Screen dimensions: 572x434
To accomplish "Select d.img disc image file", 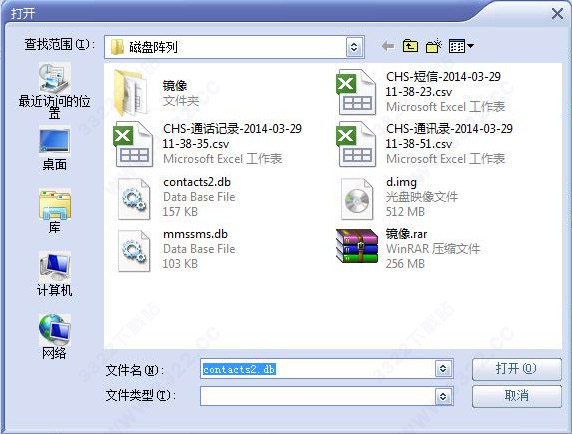I will click(399, 197).
